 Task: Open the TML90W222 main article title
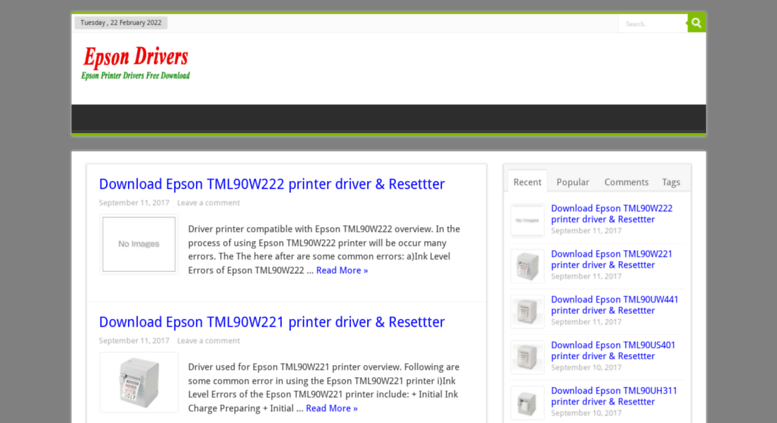pyautogui.click(x=272, y=184)
